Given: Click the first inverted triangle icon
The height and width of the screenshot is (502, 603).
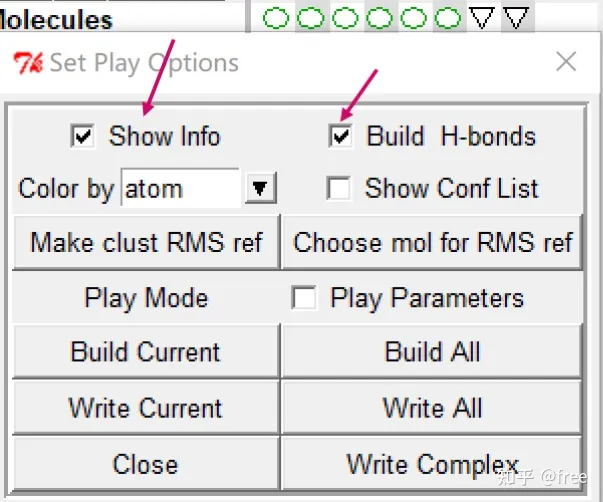Looking at the screenshot, I should pyautogui.click(x=483, y=17).
